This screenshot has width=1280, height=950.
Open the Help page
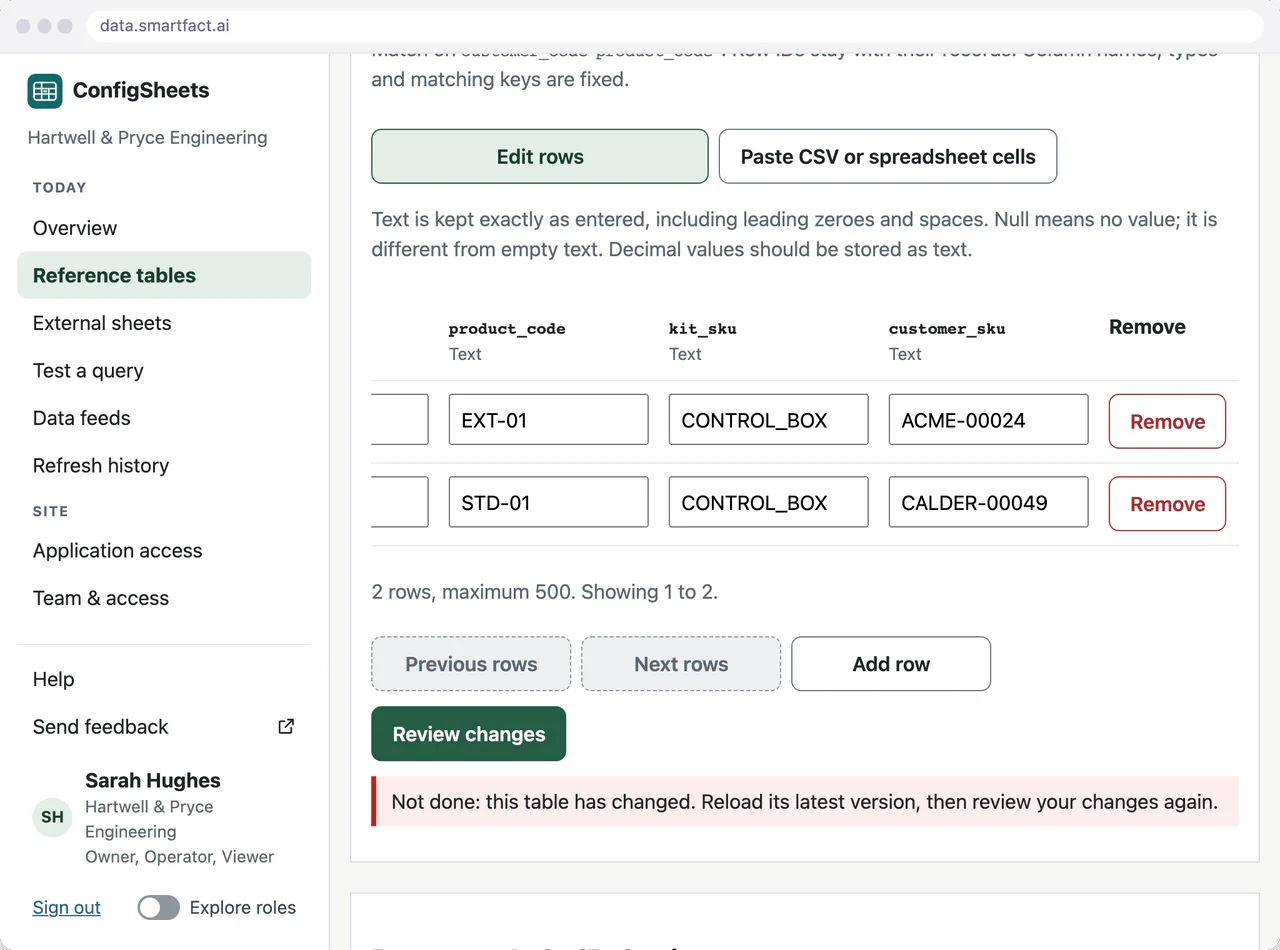[x=164, y=679]
